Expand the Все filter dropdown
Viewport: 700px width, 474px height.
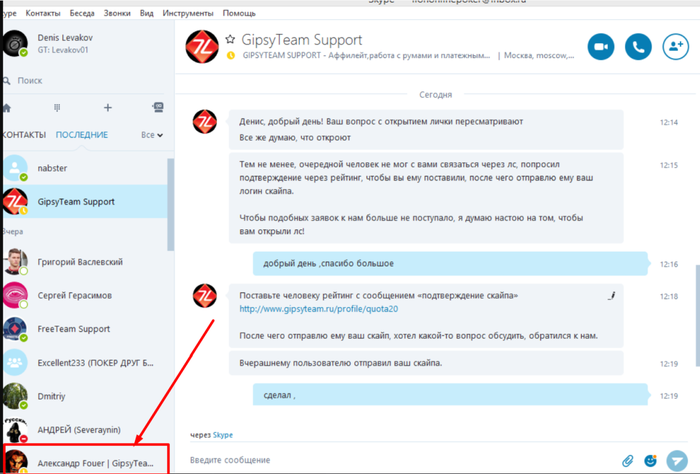(152, 135)
